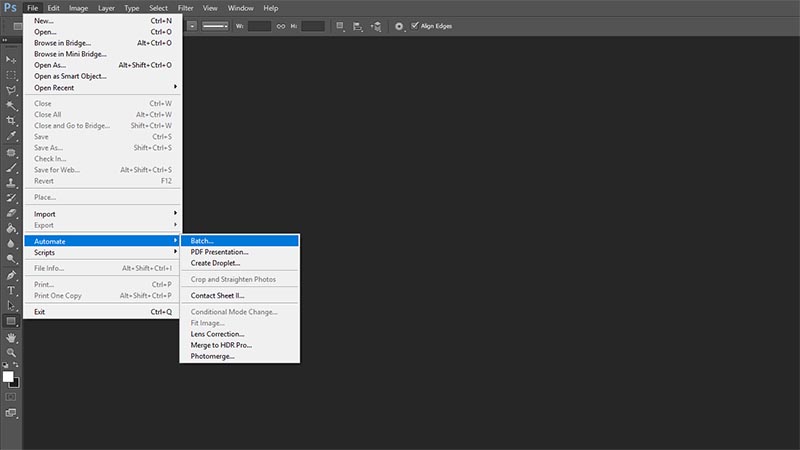Select the Pen tool
This screenshot has width=800, height=450.
coord(11,275)
